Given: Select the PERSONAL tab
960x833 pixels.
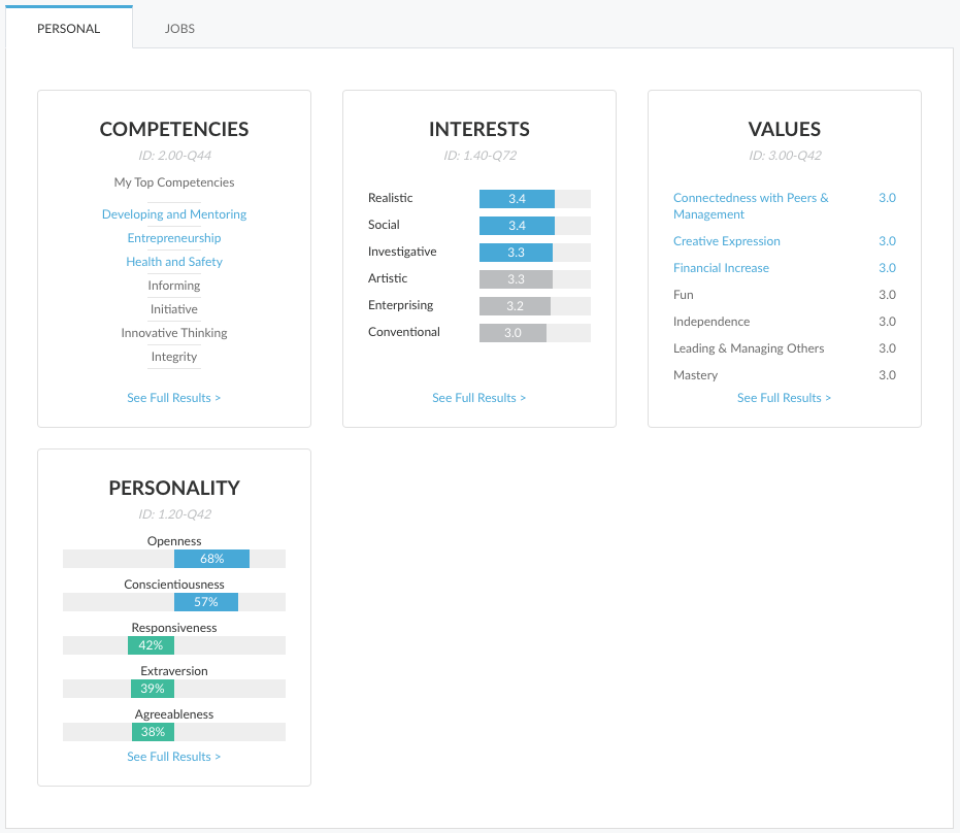Looking at the screenshot, I should click(69, 29).
